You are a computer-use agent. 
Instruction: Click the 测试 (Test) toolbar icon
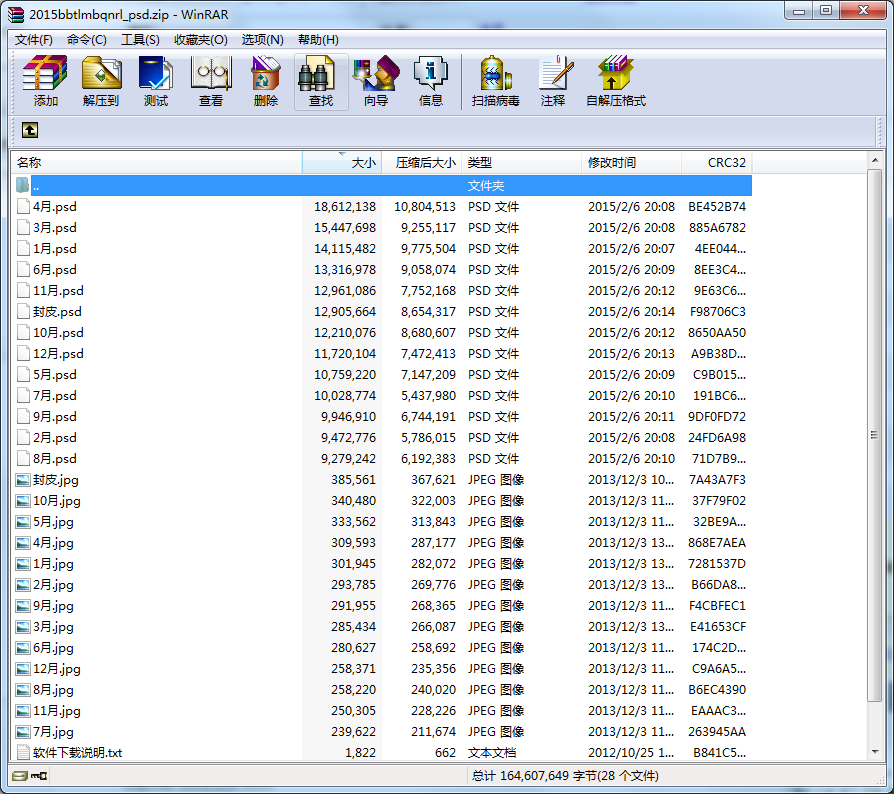click(x=156, y=73)
